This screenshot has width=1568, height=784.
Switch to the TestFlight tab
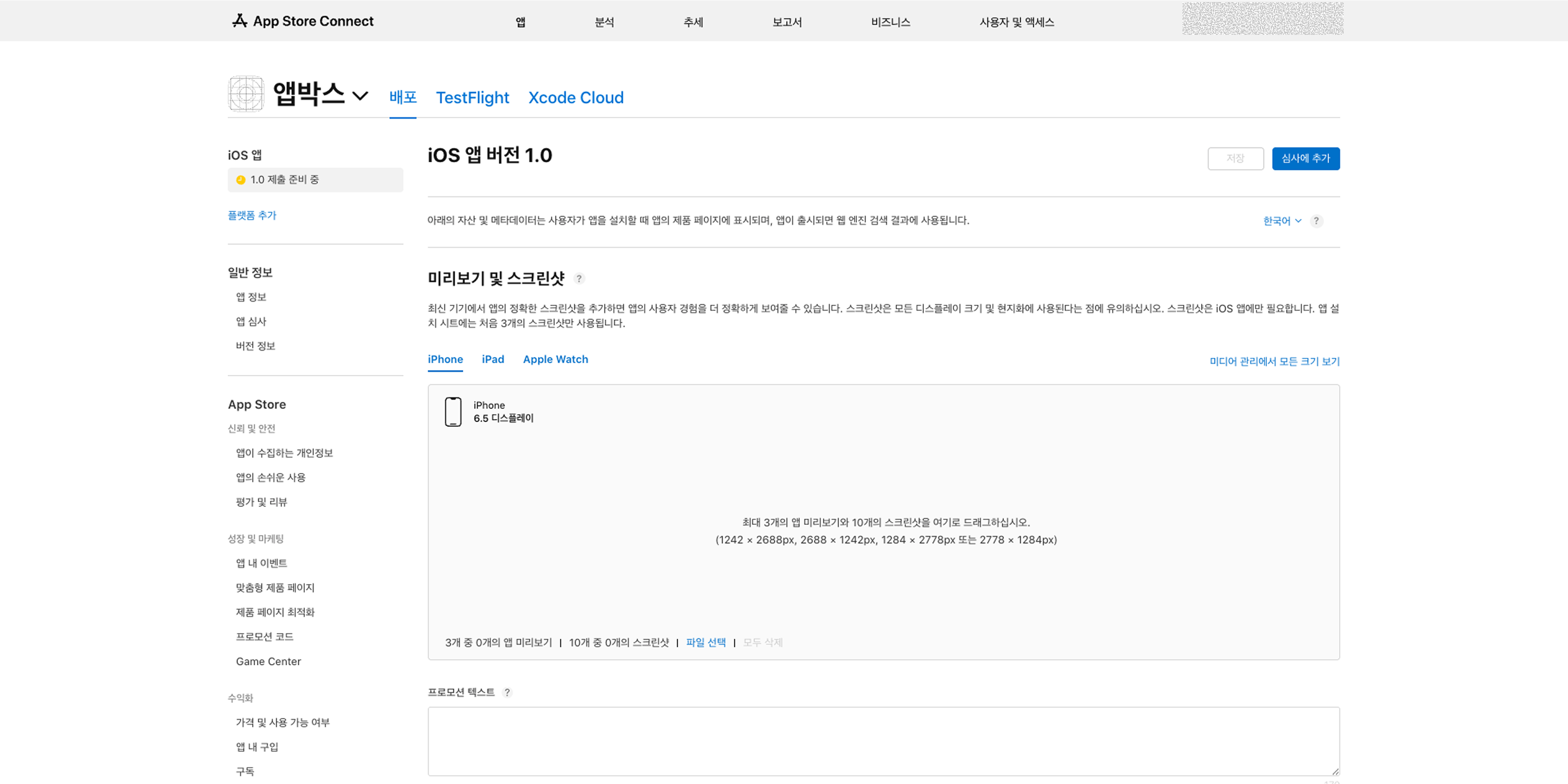click(473, 97)
